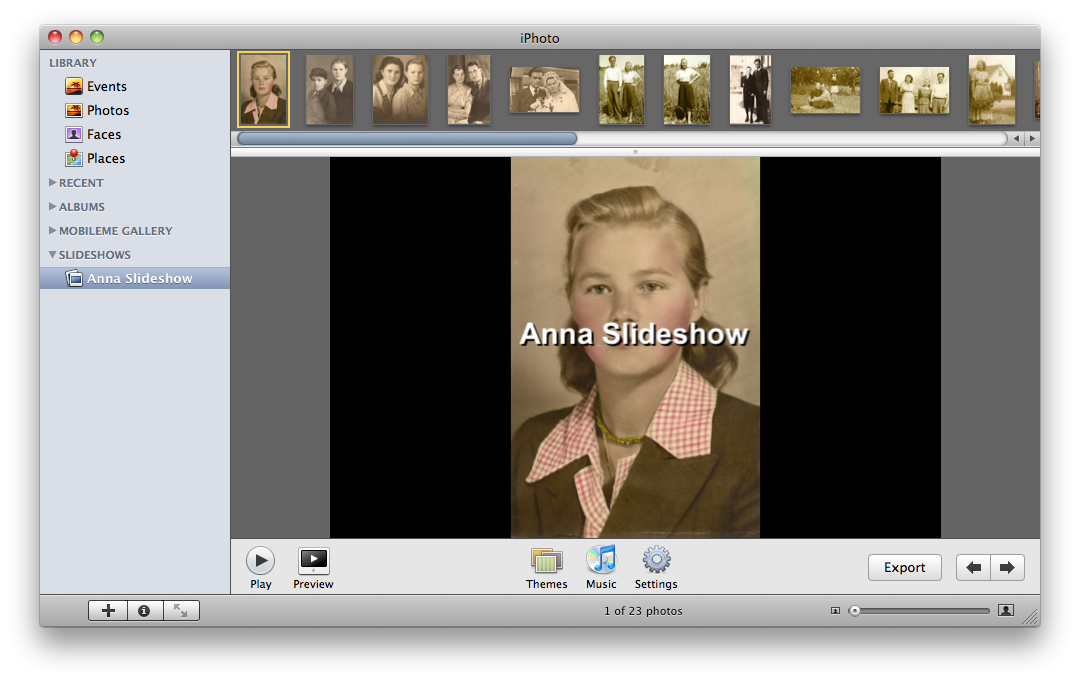1080x682 pixels.
Task: Open the Music settings icon
Action: (601, 561)
